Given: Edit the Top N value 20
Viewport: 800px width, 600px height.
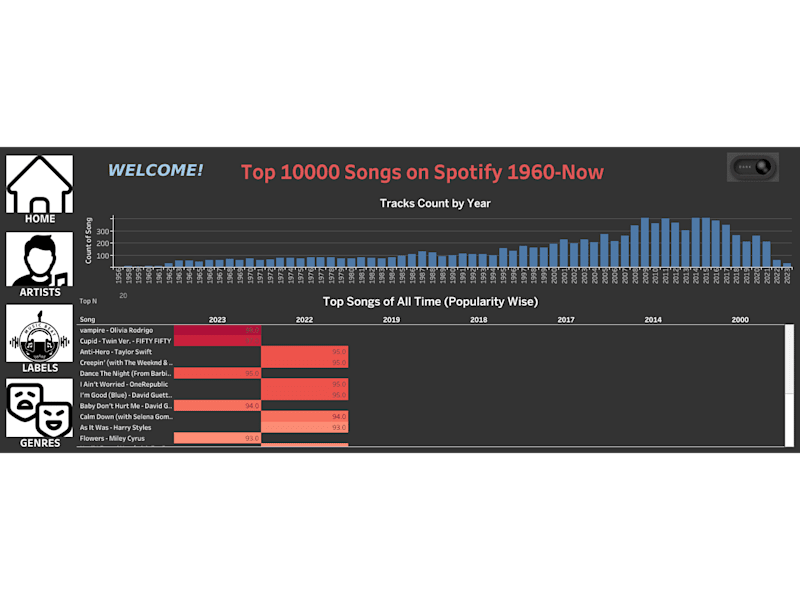Looking at the screenshot, I should coord(123,295).
